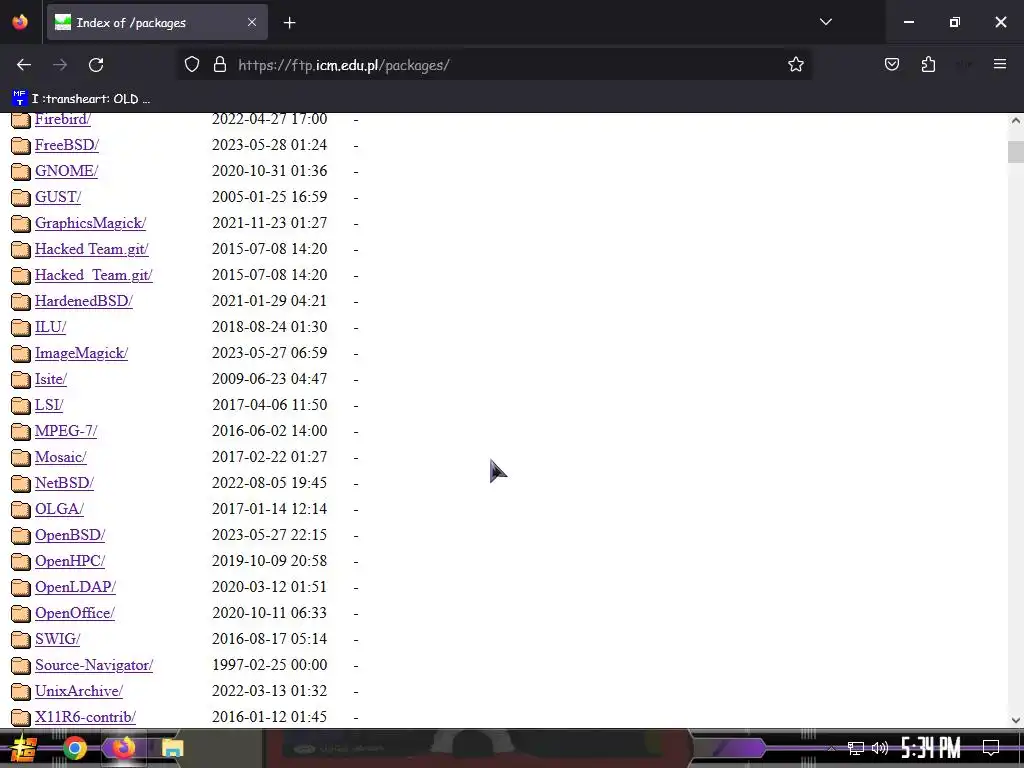The height and width of the screenshot is (768, 1024).
Task: List all tabs with the chevron
Action: click(825, 22)
